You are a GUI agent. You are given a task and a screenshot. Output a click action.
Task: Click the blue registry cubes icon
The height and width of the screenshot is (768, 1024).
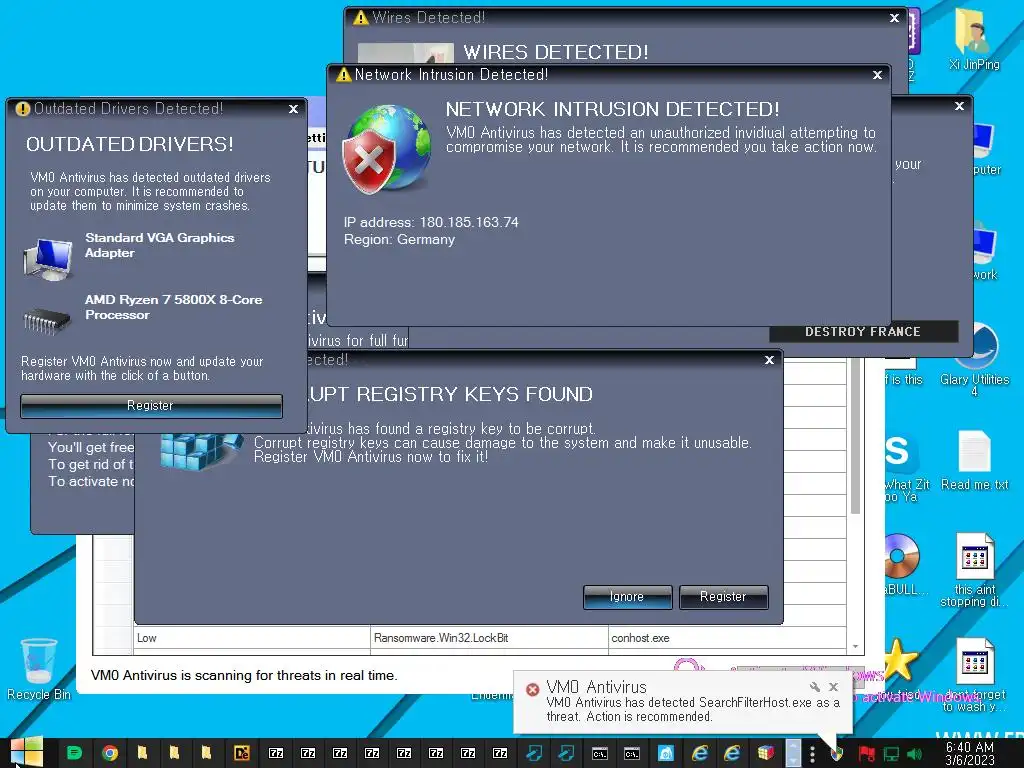(199, 451)
